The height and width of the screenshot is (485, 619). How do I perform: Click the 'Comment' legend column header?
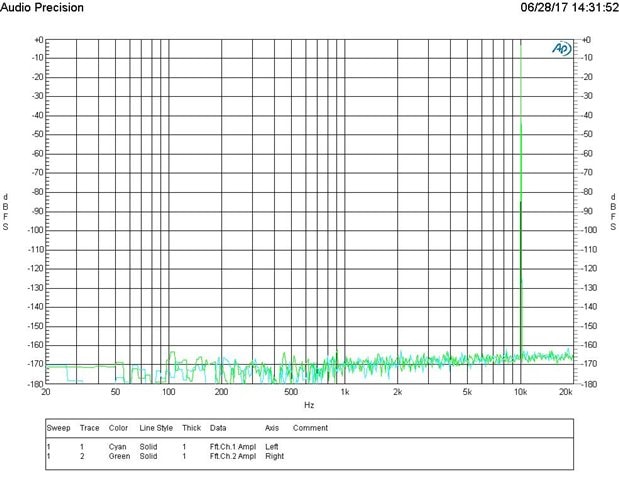pyautogui.click(x=310, y=428)
